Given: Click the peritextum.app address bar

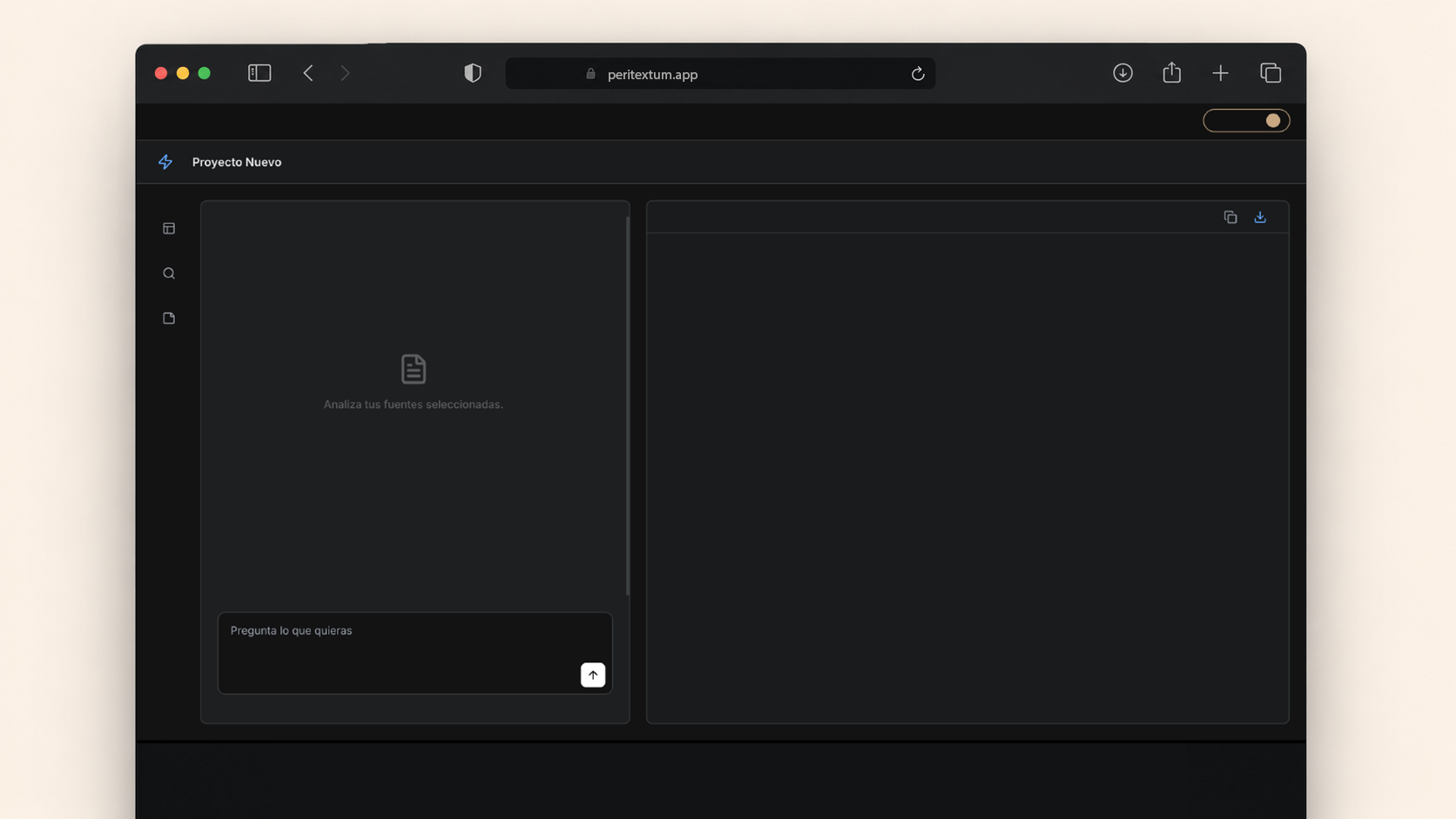Looking at the screenshot, I should coord(720,74).
